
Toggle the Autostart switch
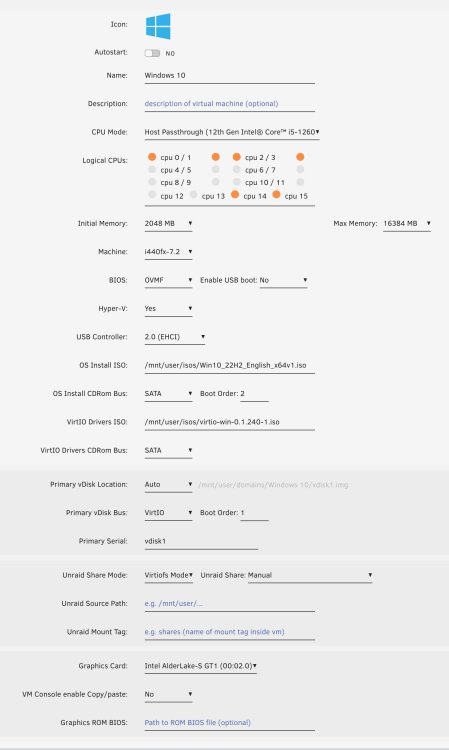(x=153, y=53)
